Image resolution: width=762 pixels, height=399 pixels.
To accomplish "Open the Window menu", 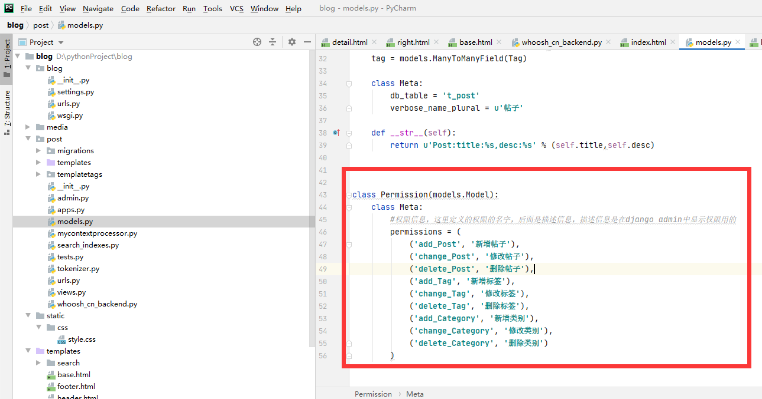I will point(264,8).
